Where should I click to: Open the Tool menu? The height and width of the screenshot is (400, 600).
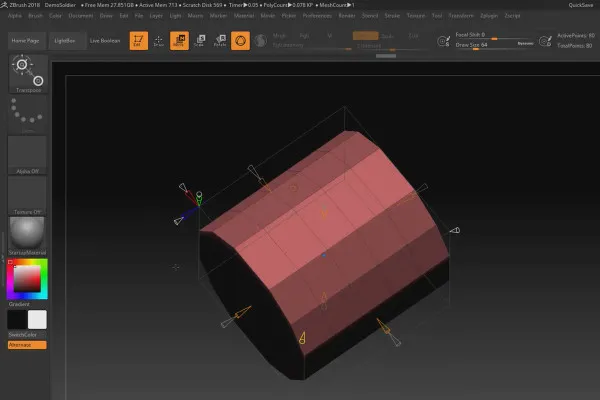coord(437,16)
